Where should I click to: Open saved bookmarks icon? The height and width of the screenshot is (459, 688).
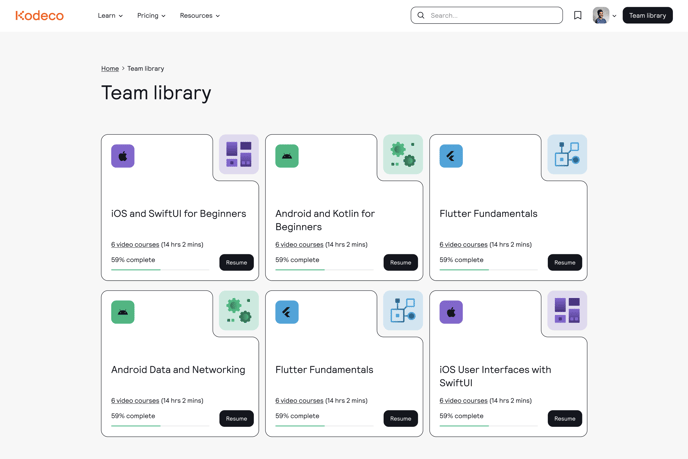point(578,15)
